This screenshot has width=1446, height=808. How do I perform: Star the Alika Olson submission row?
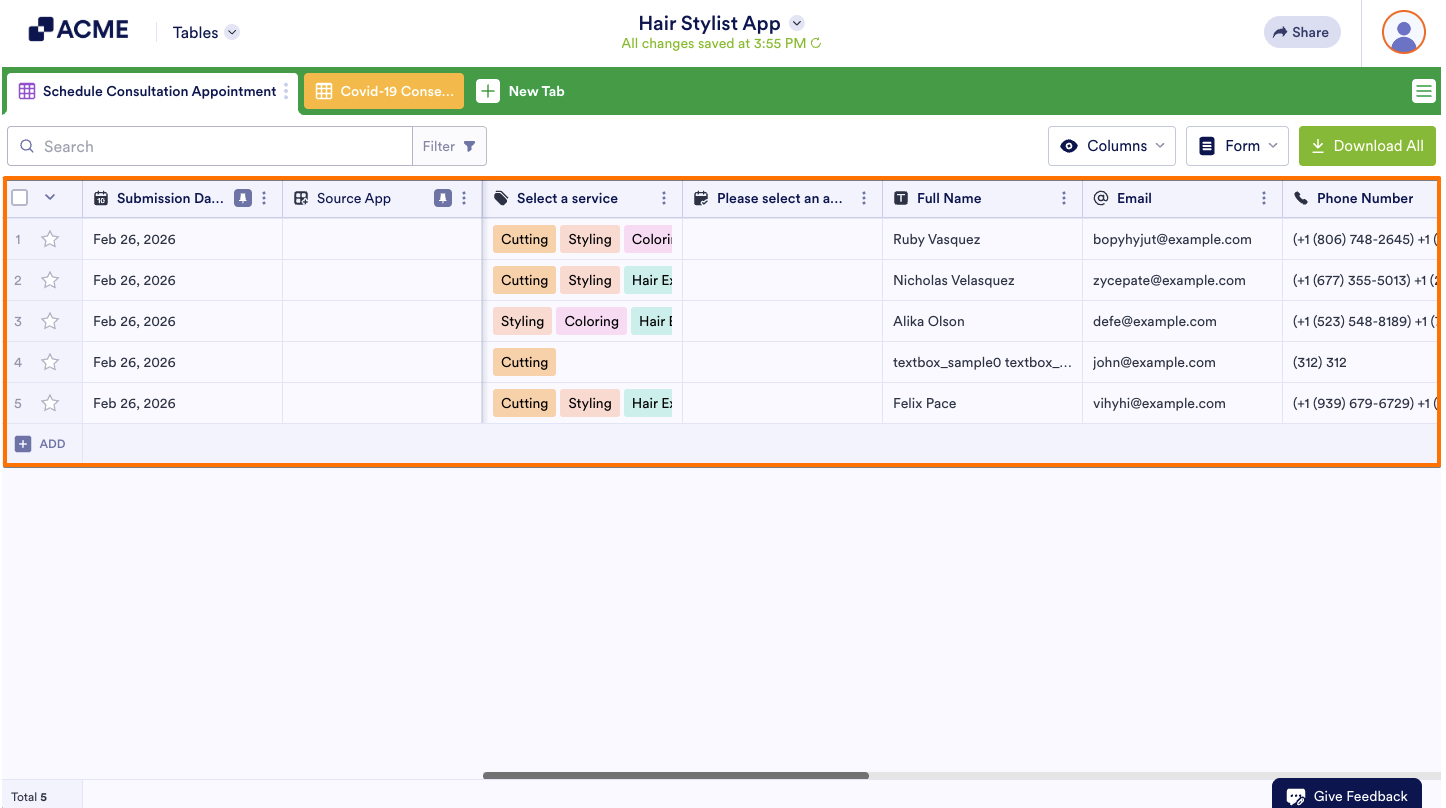coord(50,321)
